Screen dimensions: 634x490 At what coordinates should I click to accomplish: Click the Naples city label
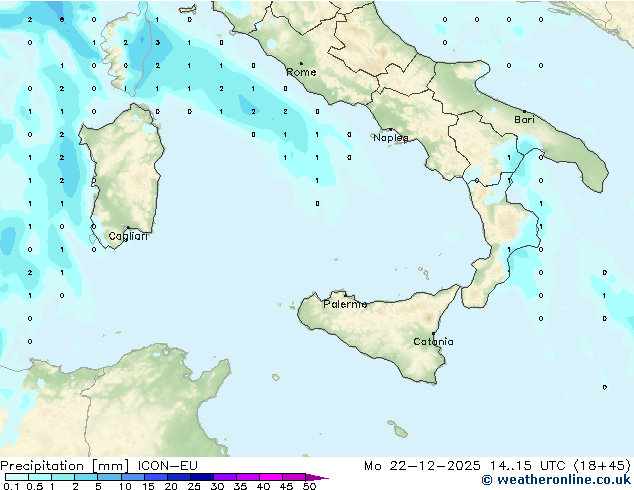click(x=391, y=138)
